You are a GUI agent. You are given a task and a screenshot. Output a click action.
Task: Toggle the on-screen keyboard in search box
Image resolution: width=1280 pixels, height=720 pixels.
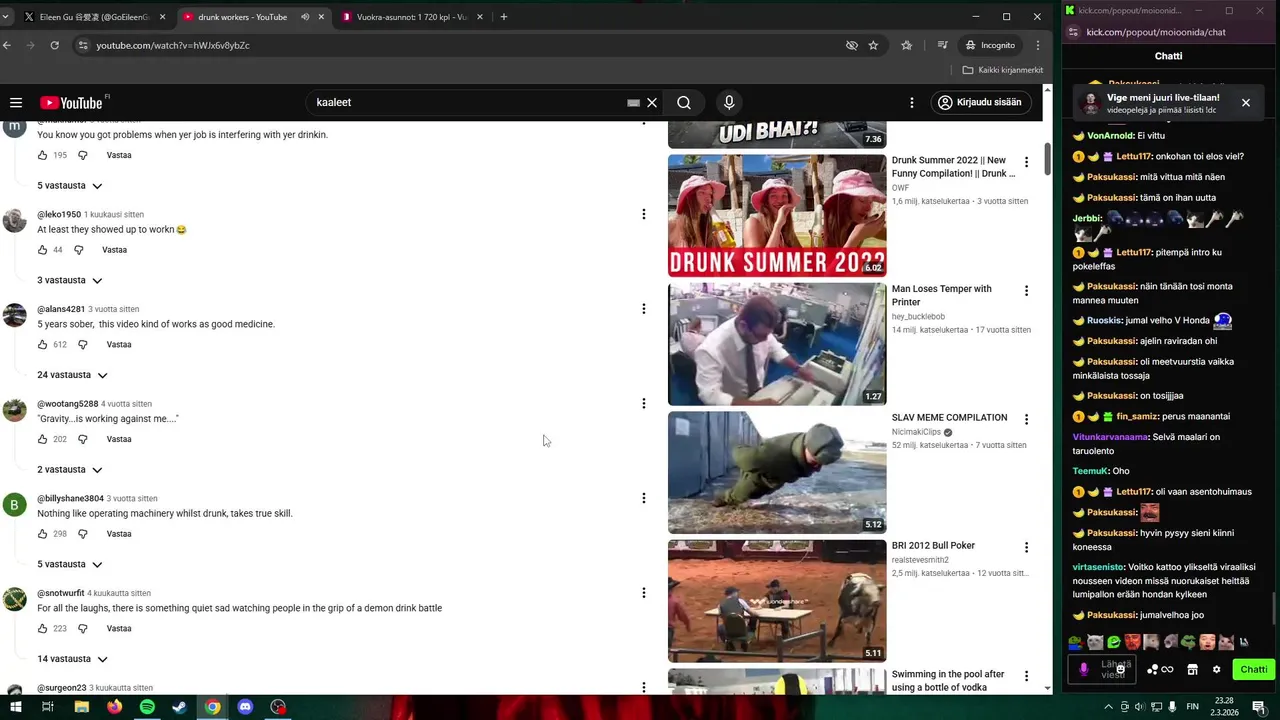point(633,102)
